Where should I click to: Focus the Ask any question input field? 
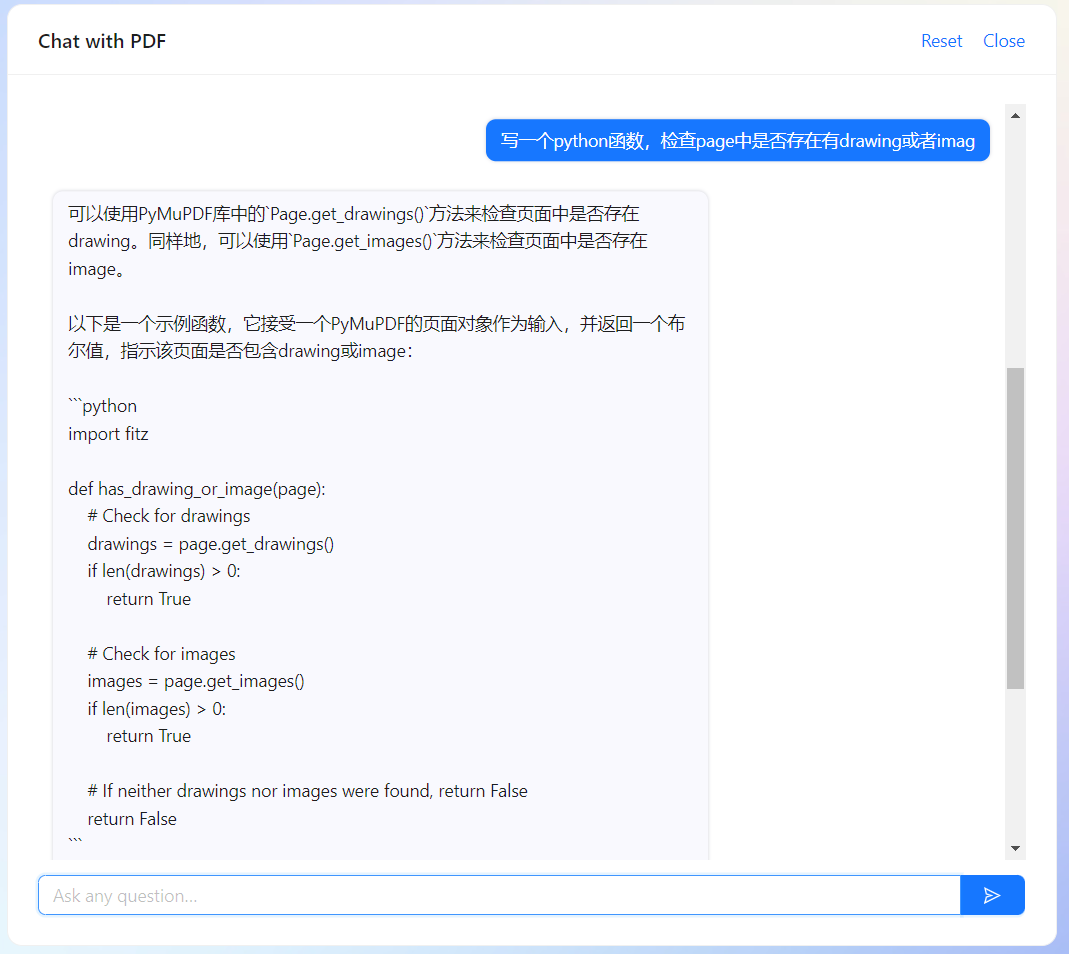pos(499,895)
